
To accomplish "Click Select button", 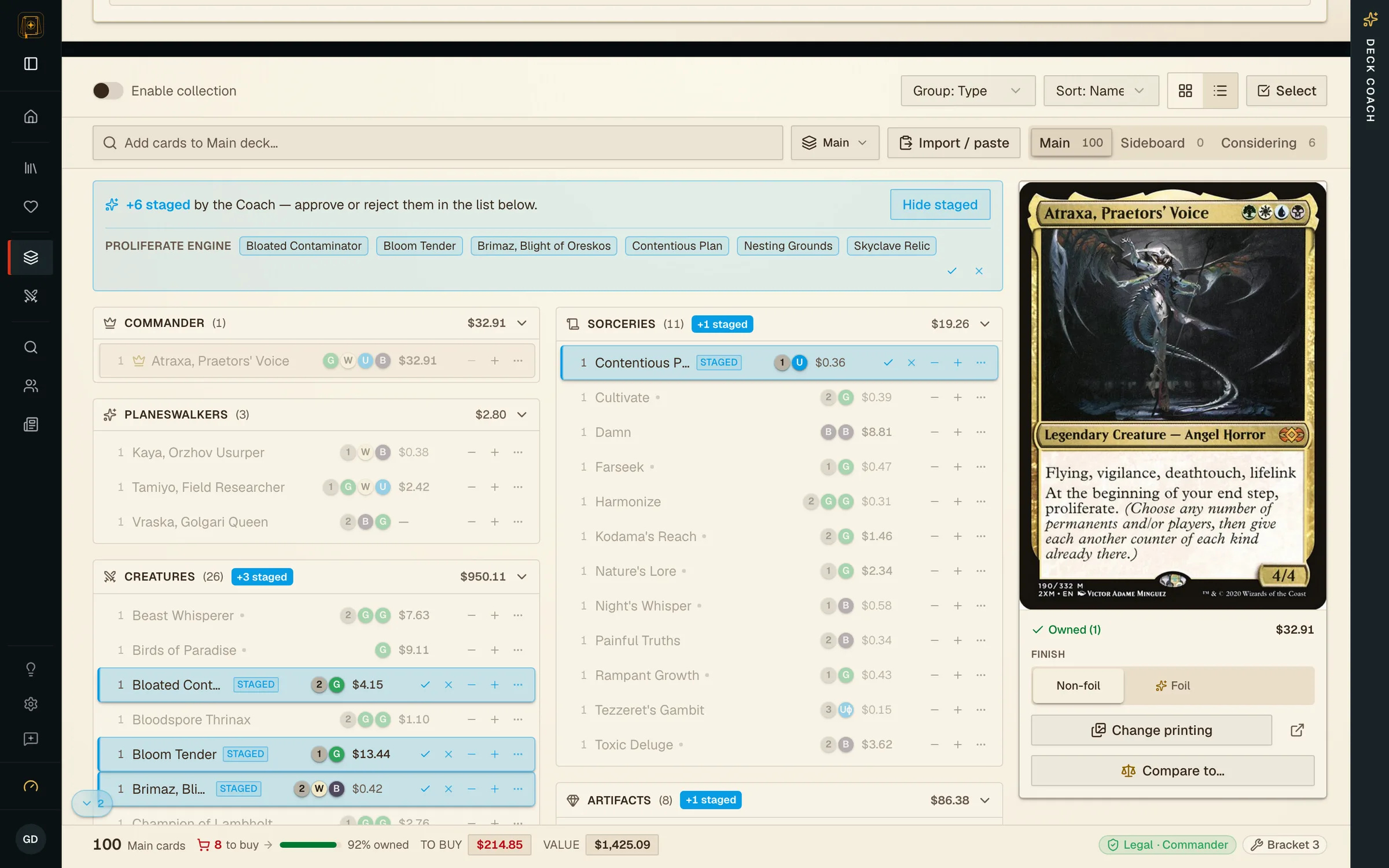I will tap(1287, 91).
